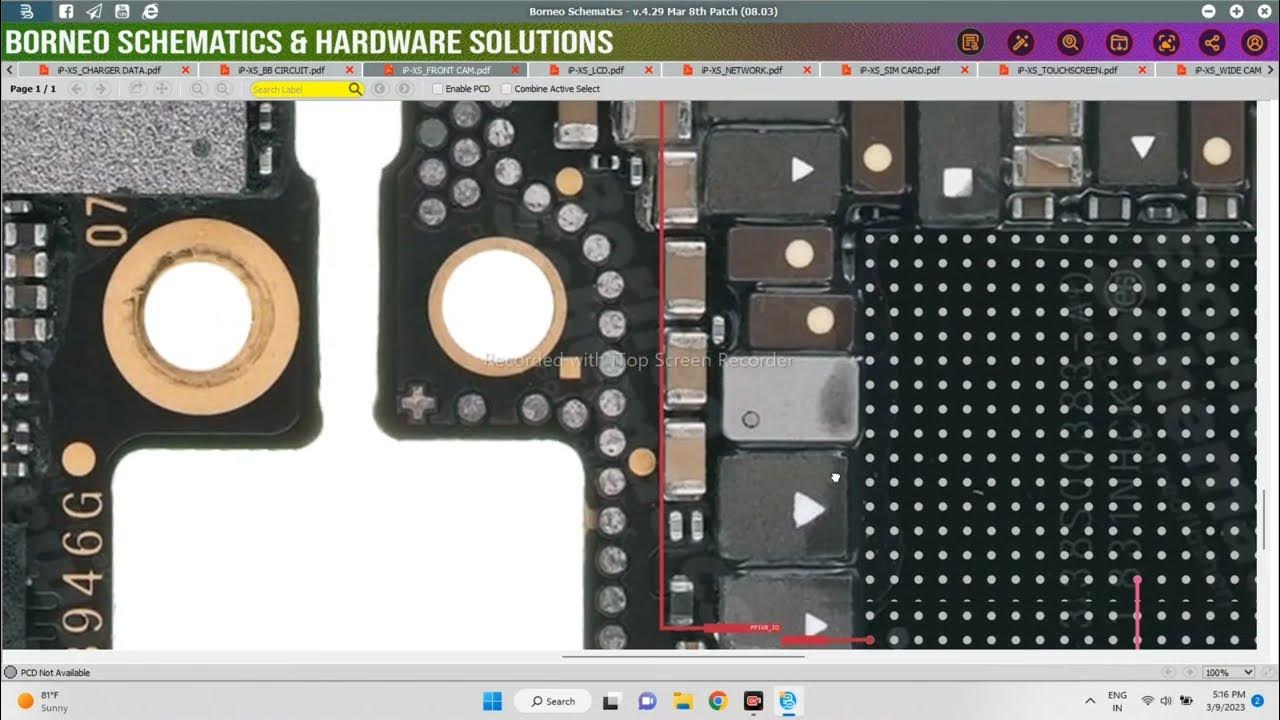The image size is (1280, 720).
Task: Click the zoom in magnifier icon
Action: (223, 89)
